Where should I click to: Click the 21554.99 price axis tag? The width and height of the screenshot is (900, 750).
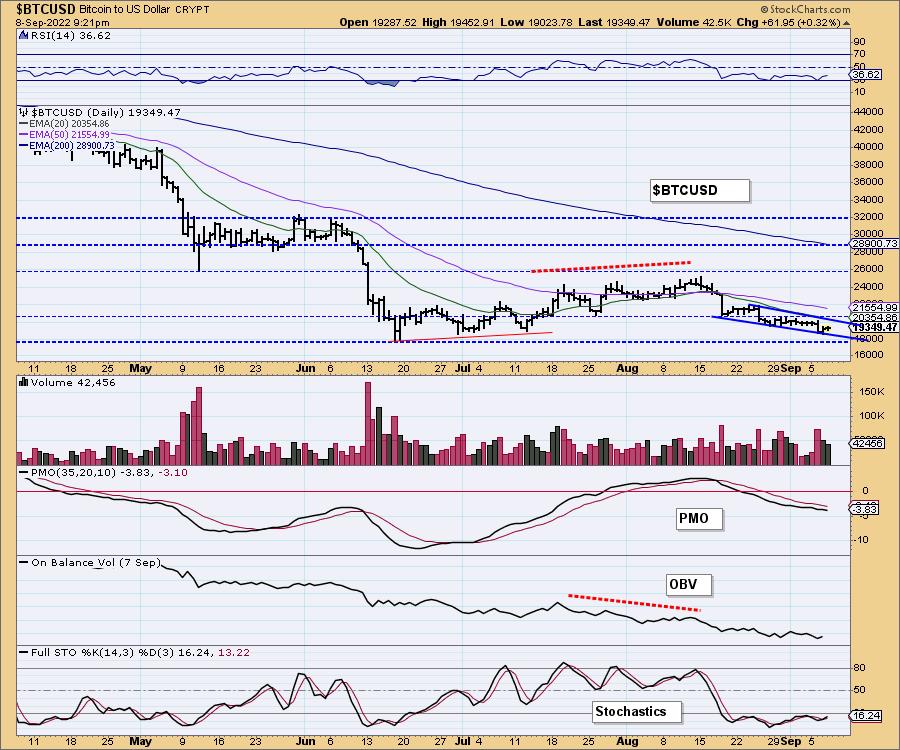click(875, 308)
